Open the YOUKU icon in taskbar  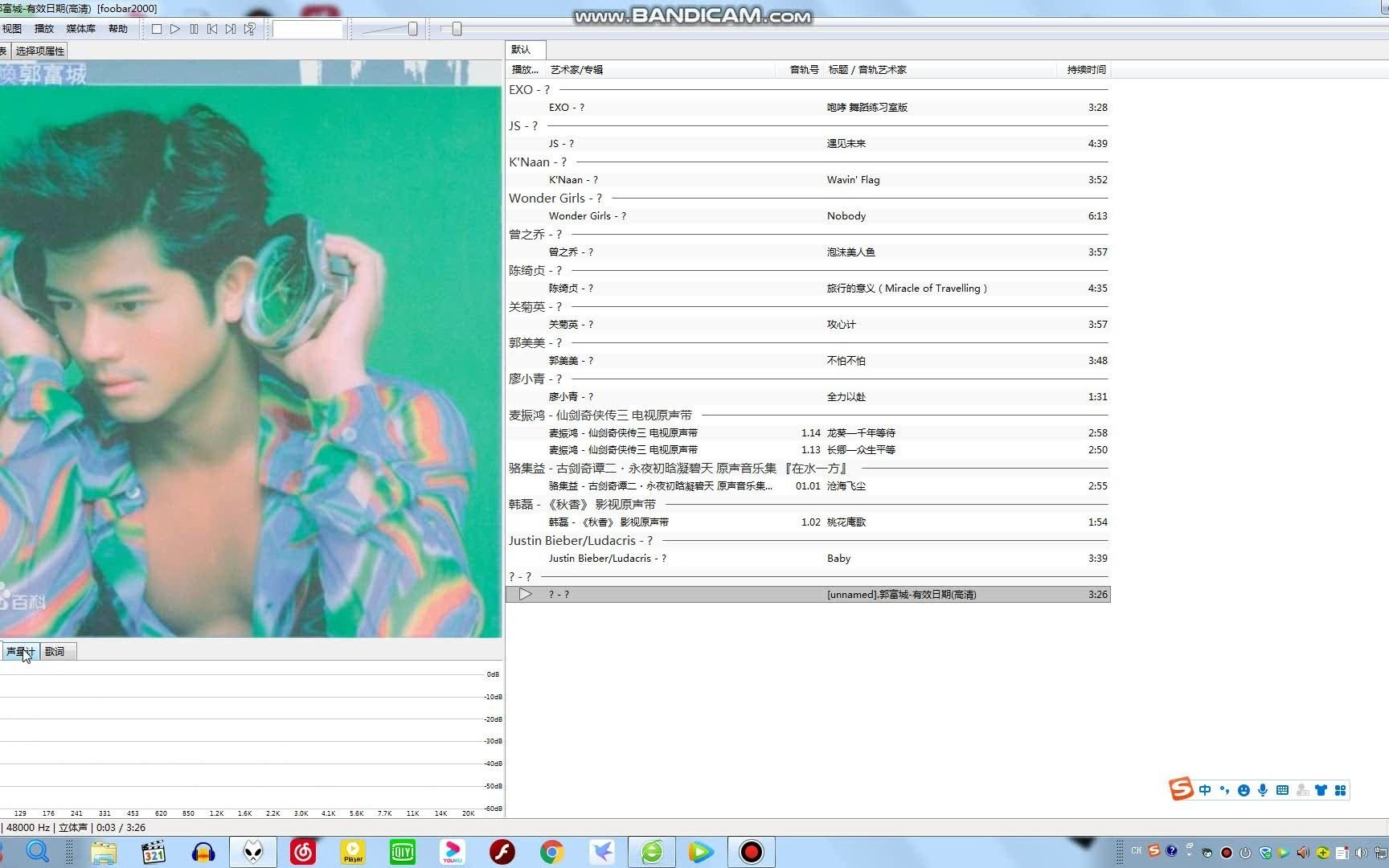tap(453, 852)
